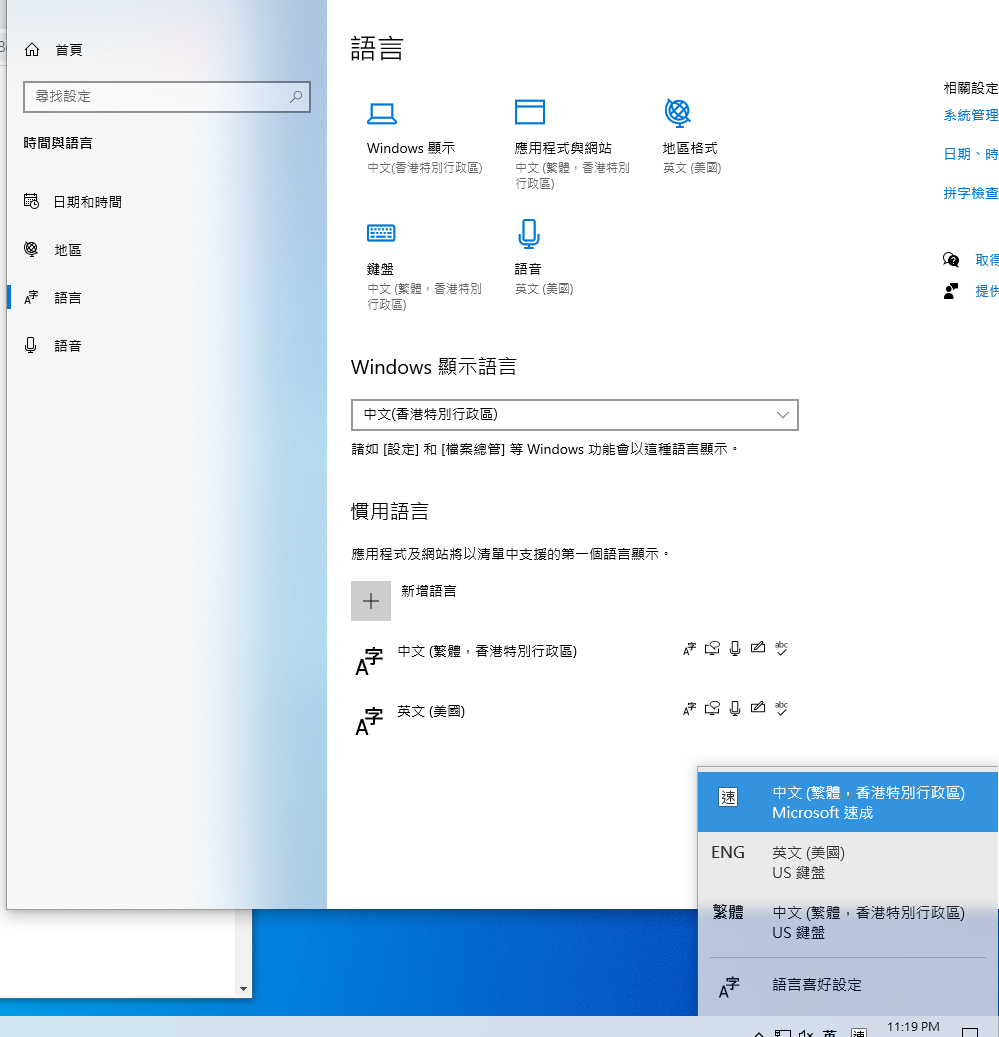
Task: Click the 相關設定 heading
Action: click(x=971, y=88)
